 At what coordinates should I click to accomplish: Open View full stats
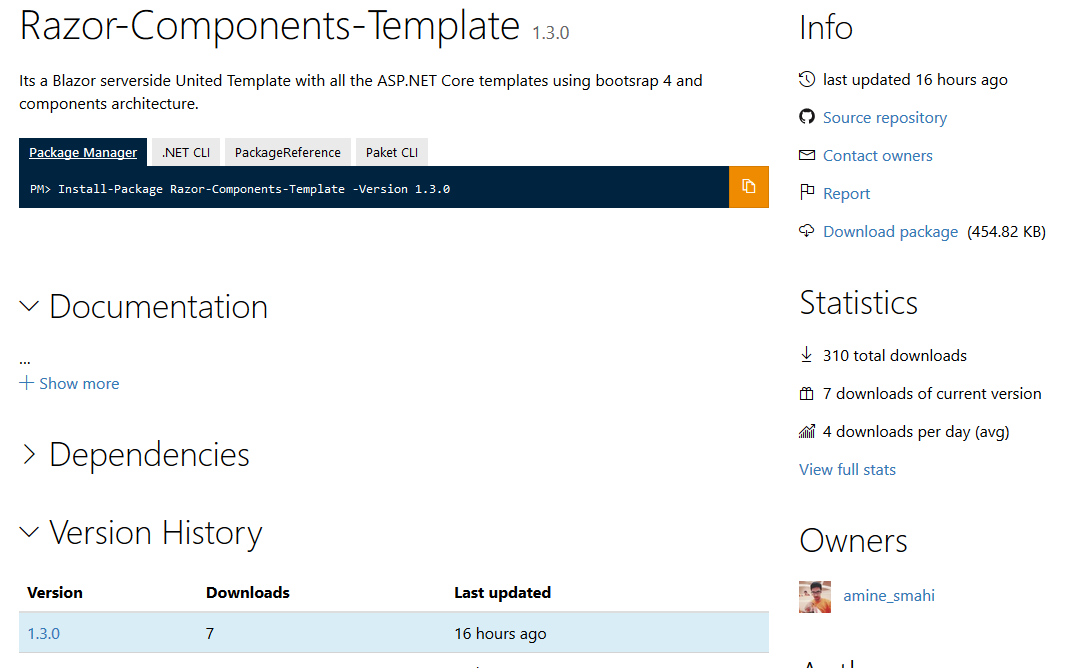coord(847,469)
